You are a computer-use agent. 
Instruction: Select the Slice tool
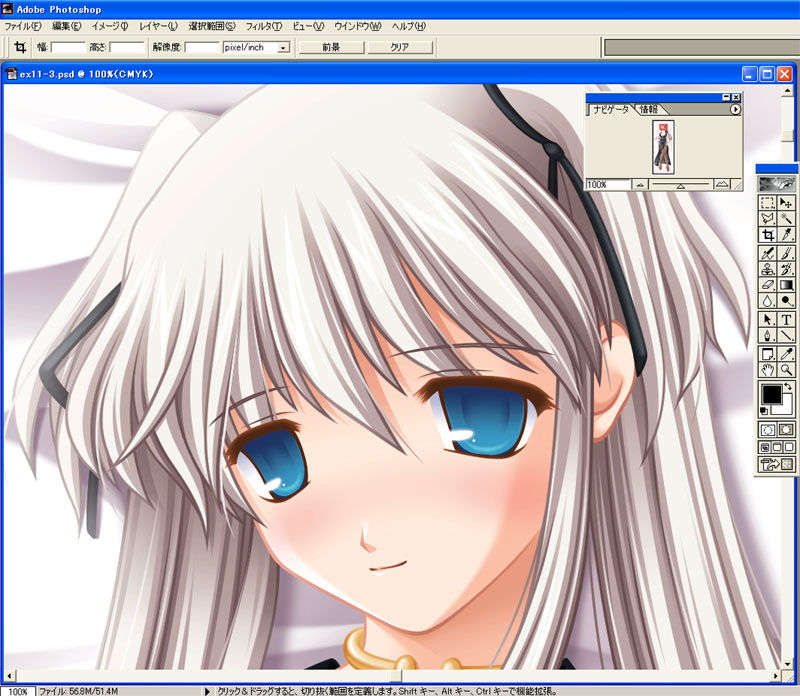(x=786, y=235)
